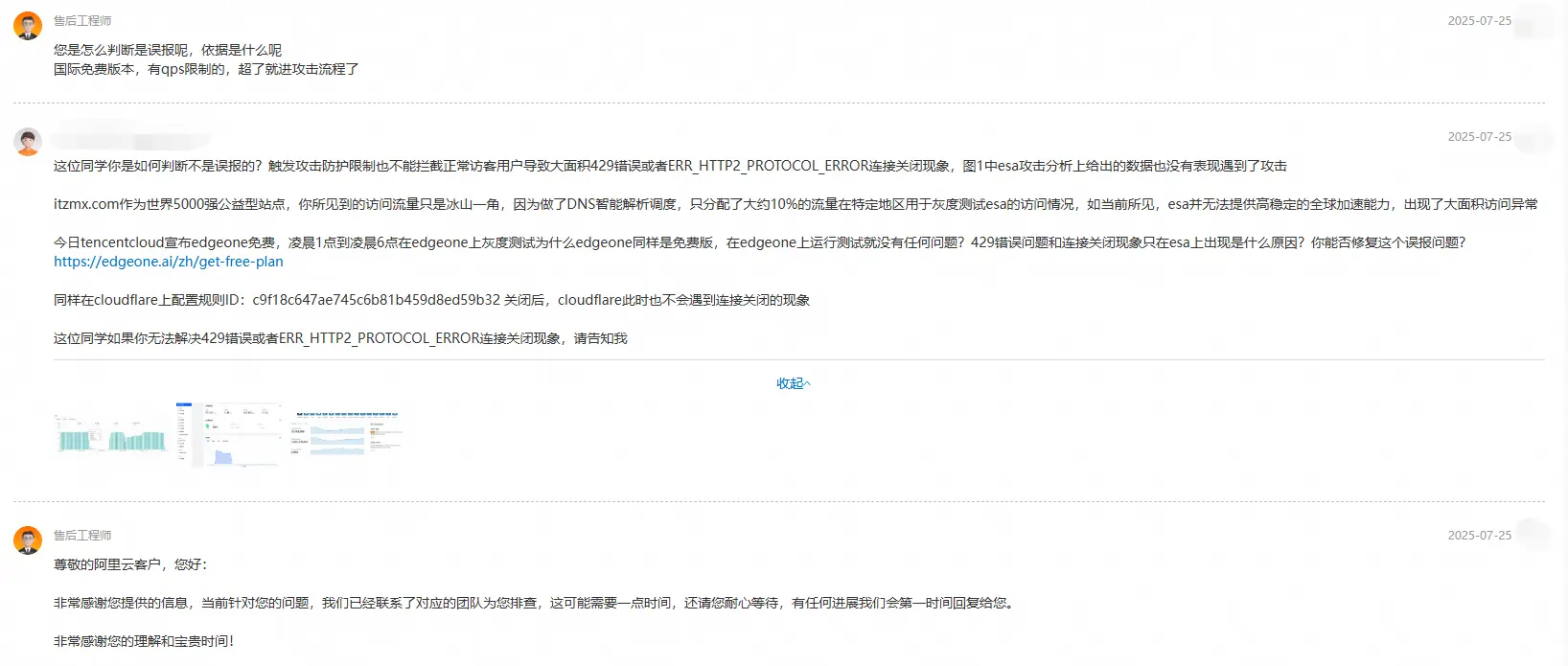Click the paragraph starting 今日tencentcloud宣布edgeone免费
This screenshot has width=1568, height=666.
point(760,242)
